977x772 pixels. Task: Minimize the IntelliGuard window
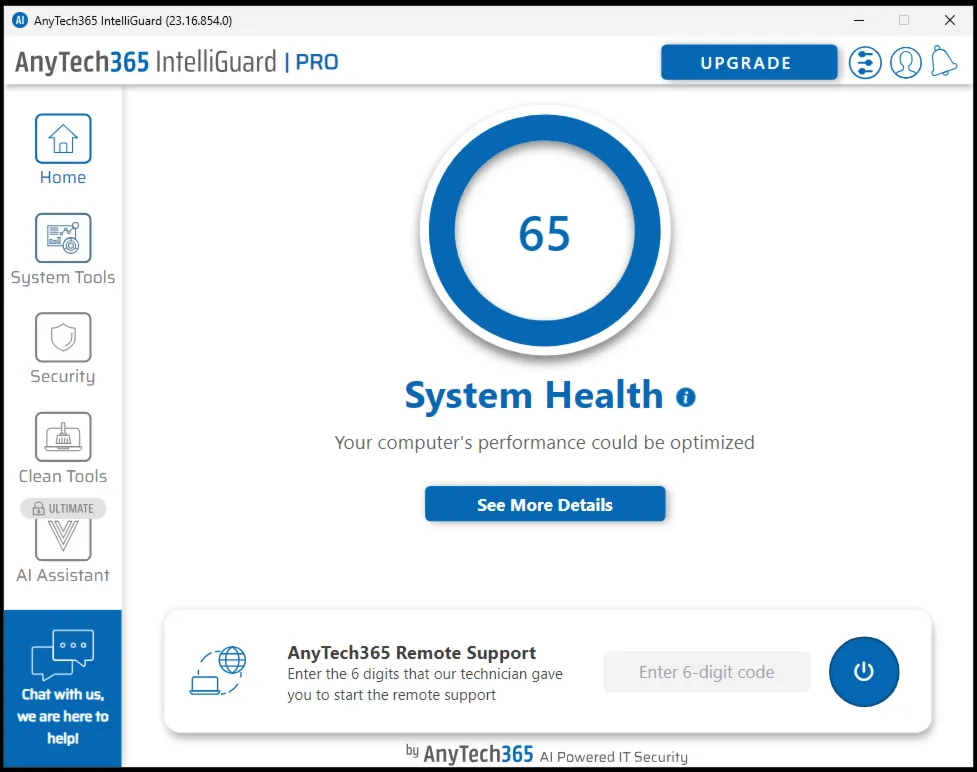coord(859,20)
